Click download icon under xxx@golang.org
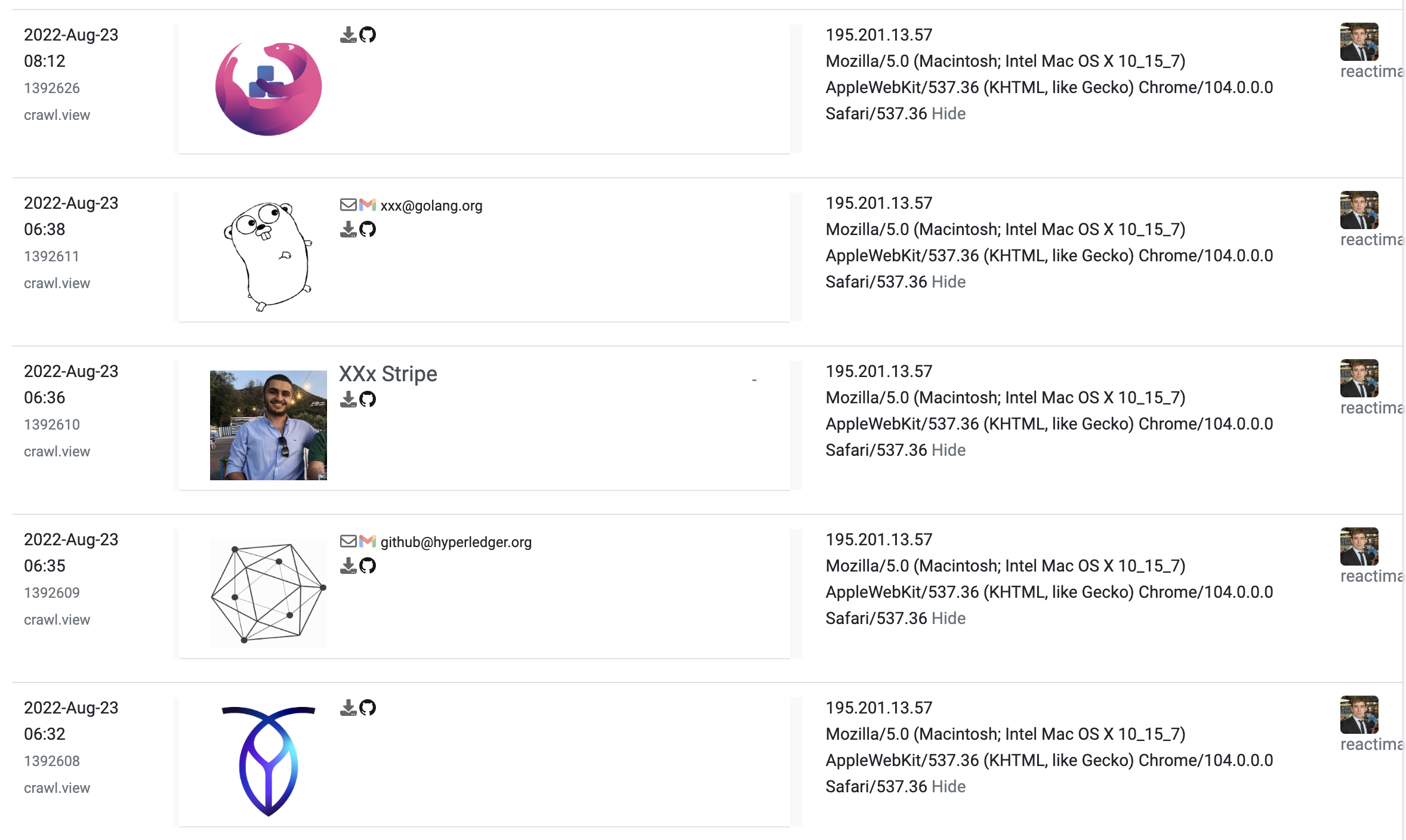Screen dimensions: 1406x840 coord(348,229)
